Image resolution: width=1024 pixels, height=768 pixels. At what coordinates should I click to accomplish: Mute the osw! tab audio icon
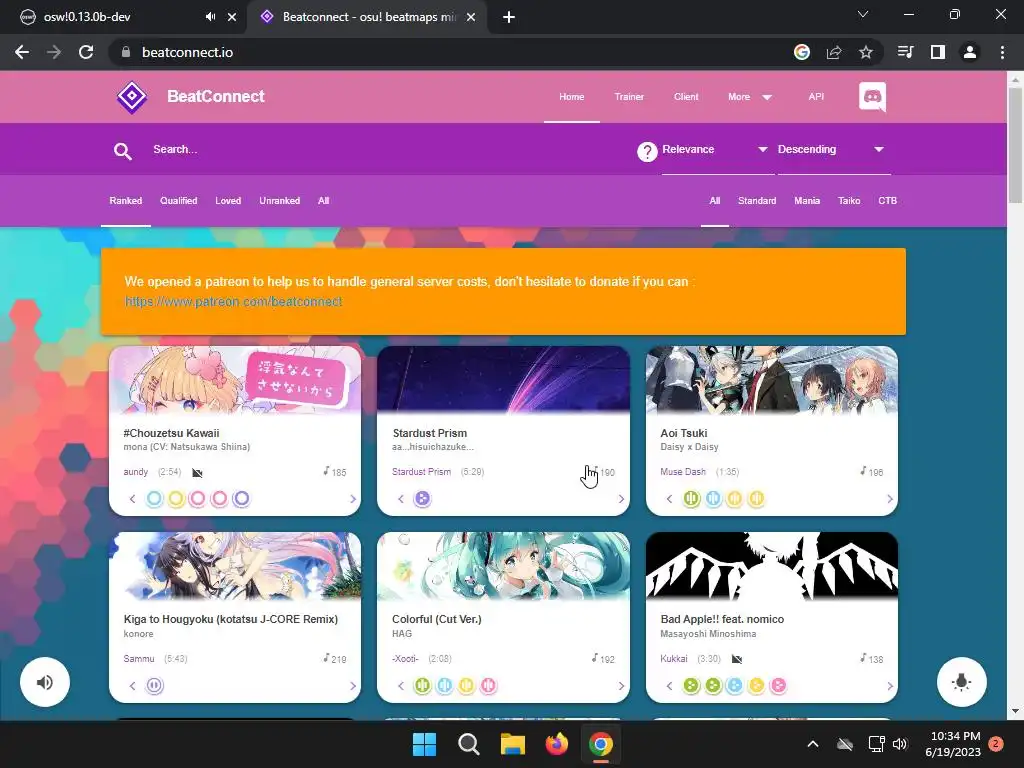[210, 17]
